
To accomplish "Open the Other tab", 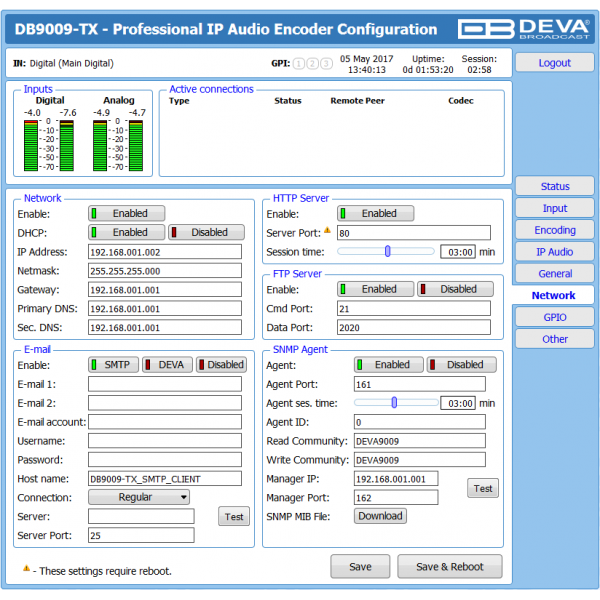I will coord(555,339).
